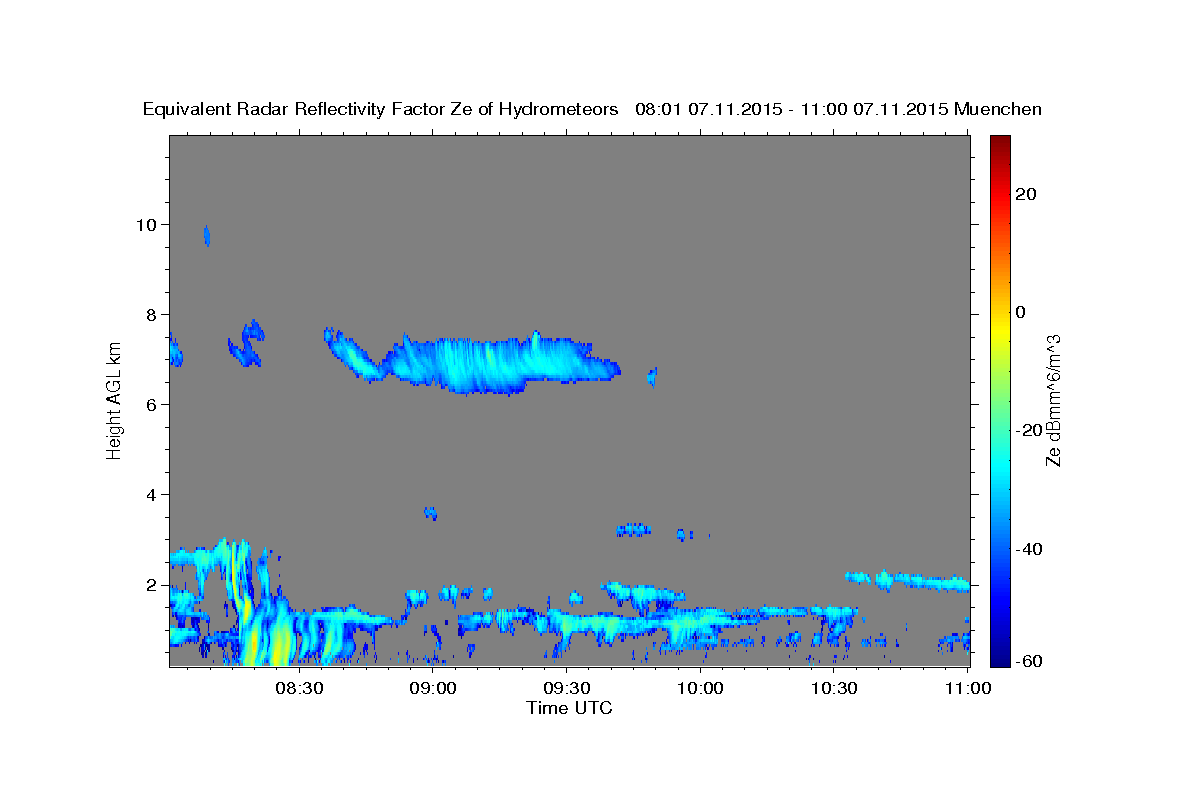
Task: Click the plot title 'Equivalent Radar Reflectivity Factor Ze of Hydrometeors'
Action: pyautogui.click(x=381, y=110)
